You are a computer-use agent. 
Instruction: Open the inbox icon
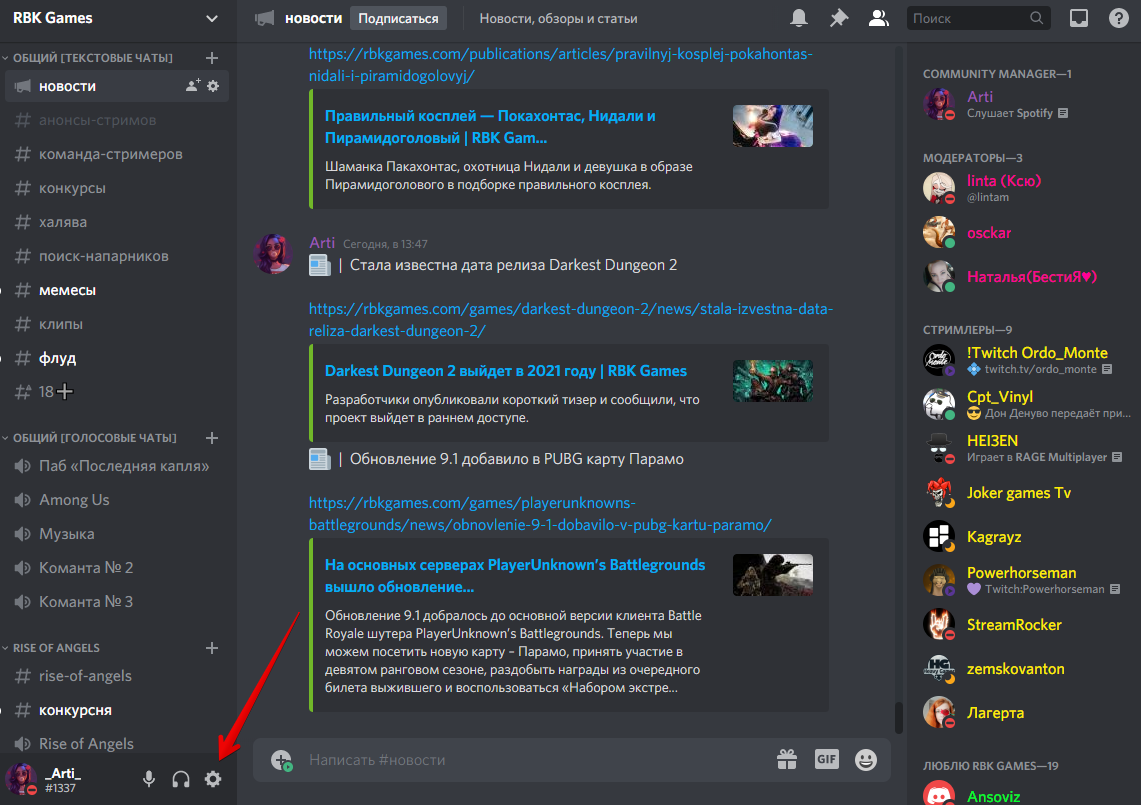pyautogui.click(x=1078, y=18)
